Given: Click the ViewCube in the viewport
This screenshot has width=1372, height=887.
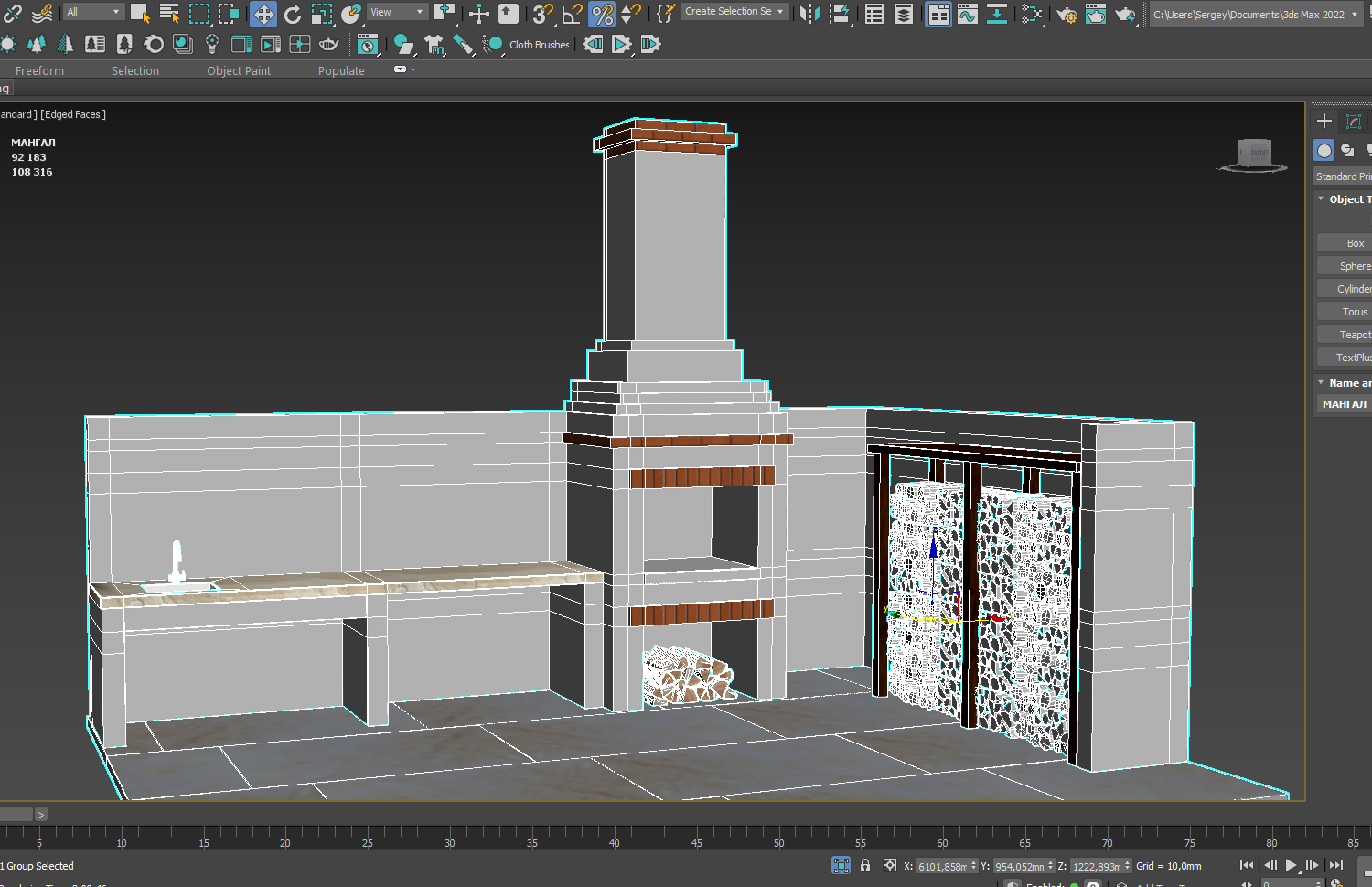Looking at the screenshot, I should coord(1254,154).
